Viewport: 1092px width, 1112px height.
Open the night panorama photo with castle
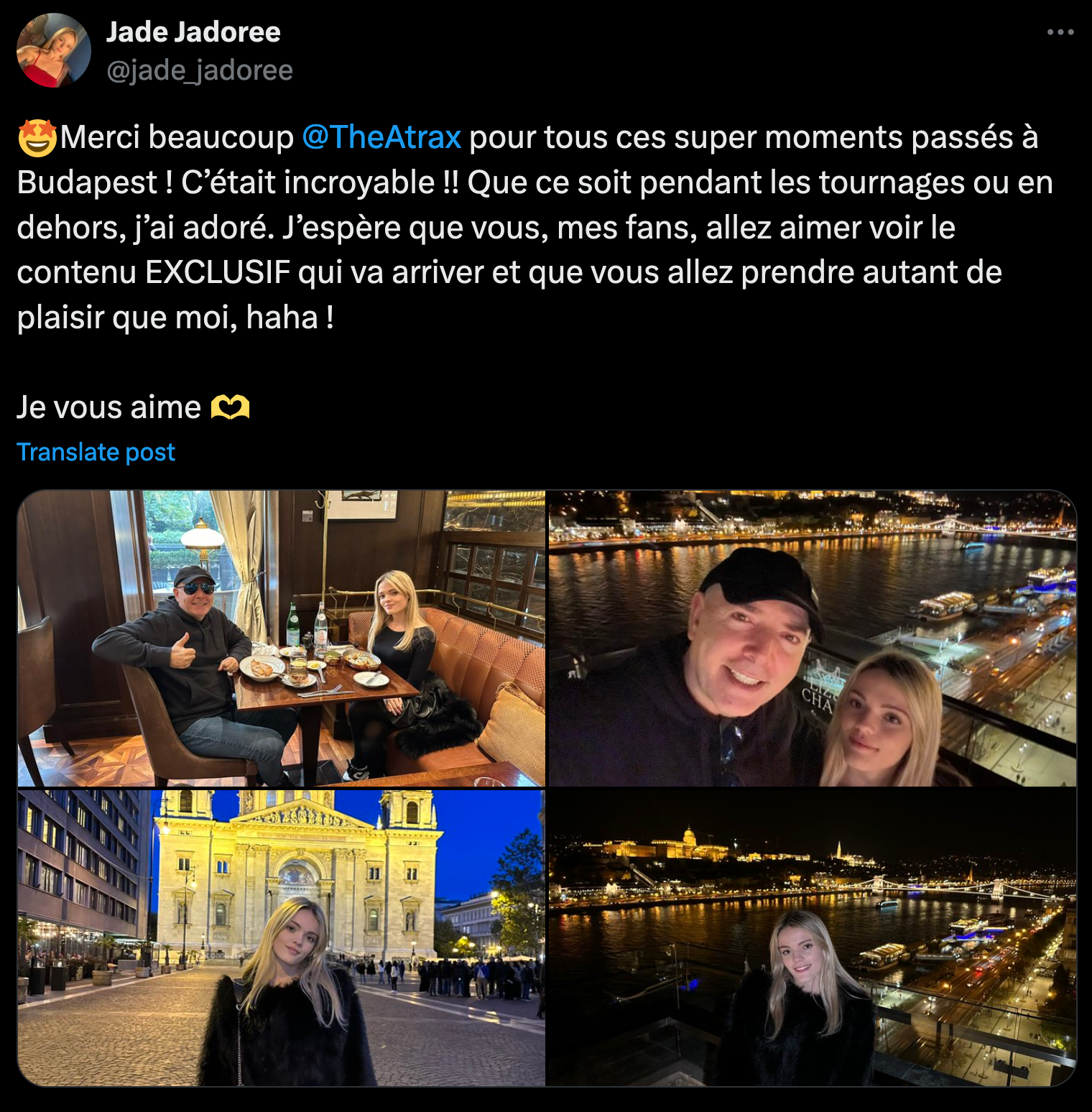[812, 937]
